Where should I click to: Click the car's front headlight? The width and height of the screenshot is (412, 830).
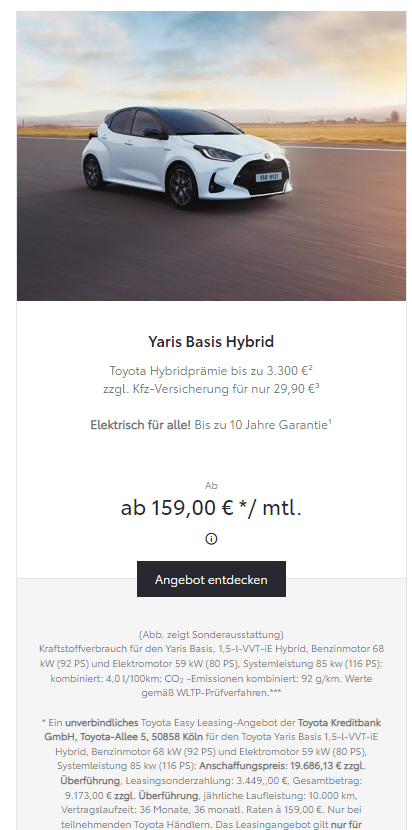[x=217, y=154]
